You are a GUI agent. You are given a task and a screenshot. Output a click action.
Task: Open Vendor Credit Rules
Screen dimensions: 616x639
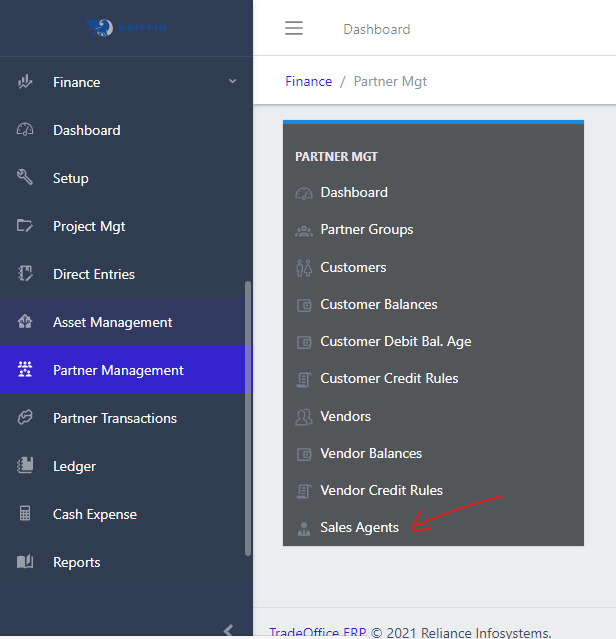pyautogui.click(x=381, y=491)
